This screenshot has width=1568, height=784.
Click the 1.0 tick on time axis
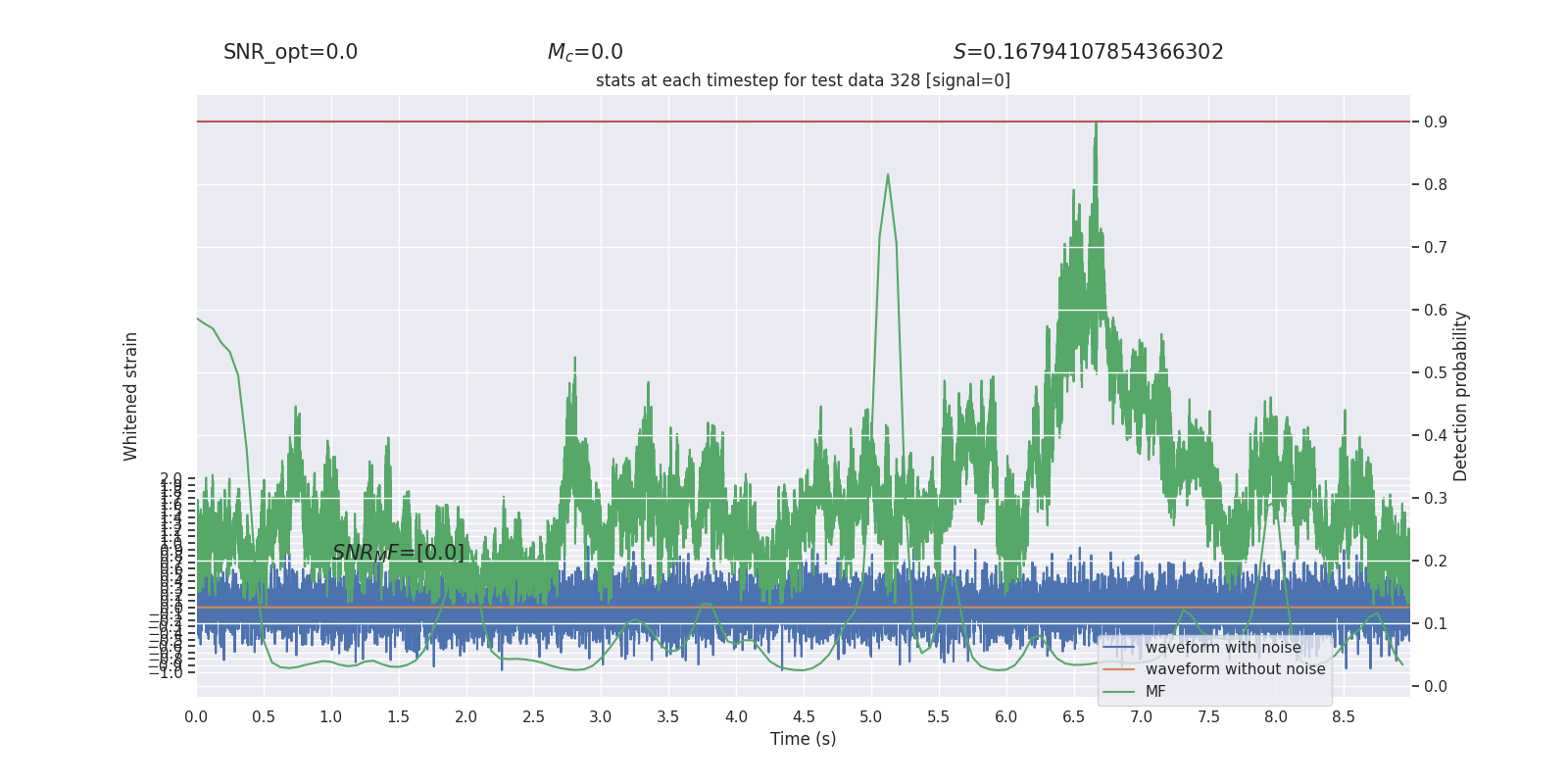pos(331,716)
